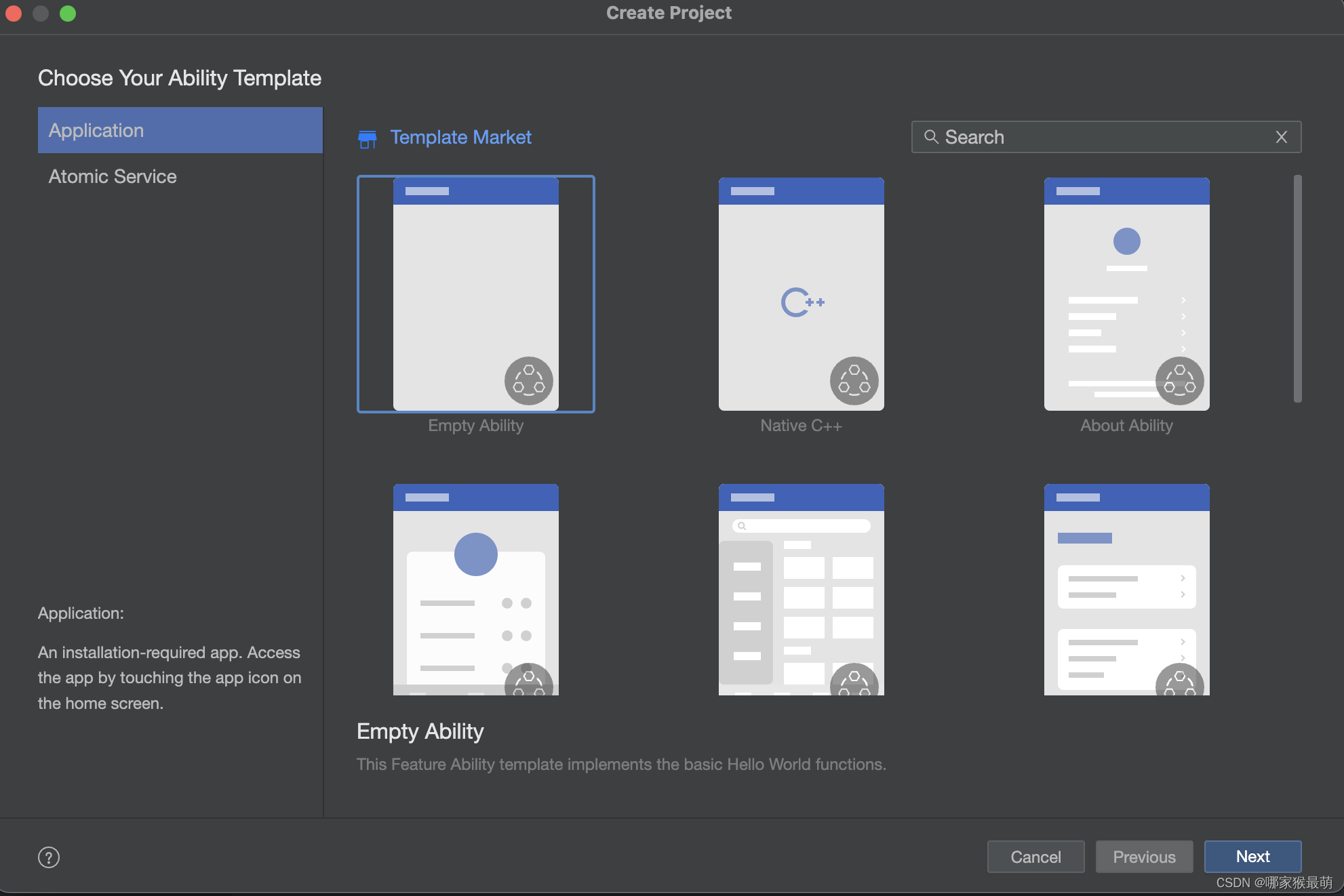The image size is (1344, 896).
Task: Click the C++ logo in Native template
Action: point(802,302)
